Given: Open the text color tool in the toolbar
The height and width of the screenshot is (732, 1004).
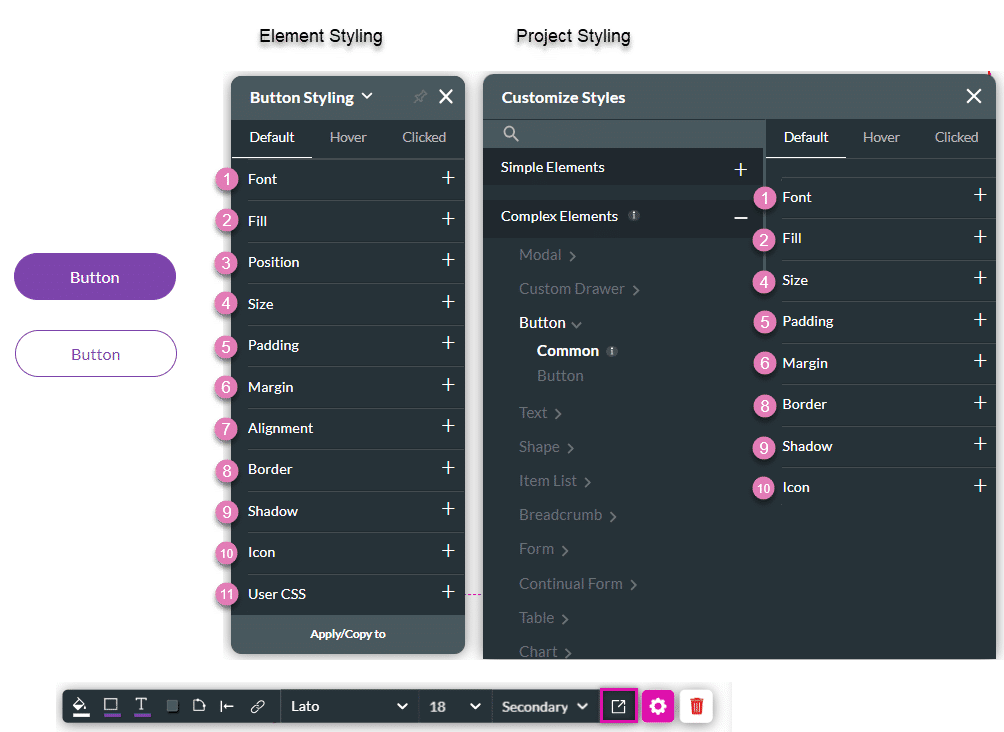Looking at the screenshot, I should [141, 706].
